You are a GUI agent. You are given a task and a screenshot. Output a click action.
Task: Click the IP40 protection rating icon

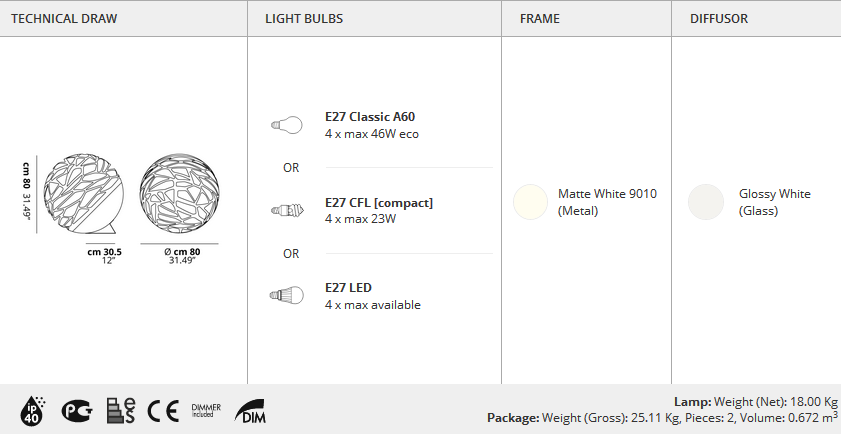pos(32,411)
